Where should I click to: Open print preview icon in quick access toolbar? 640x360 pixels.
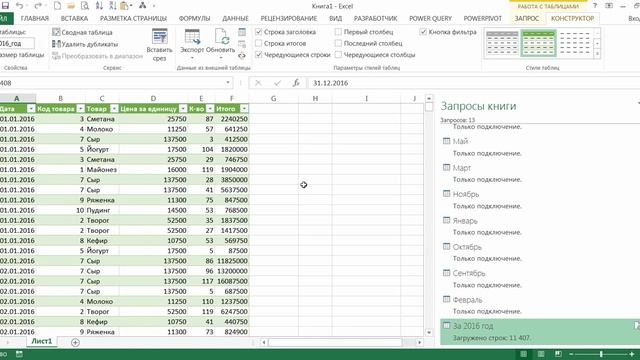(85, 6)
